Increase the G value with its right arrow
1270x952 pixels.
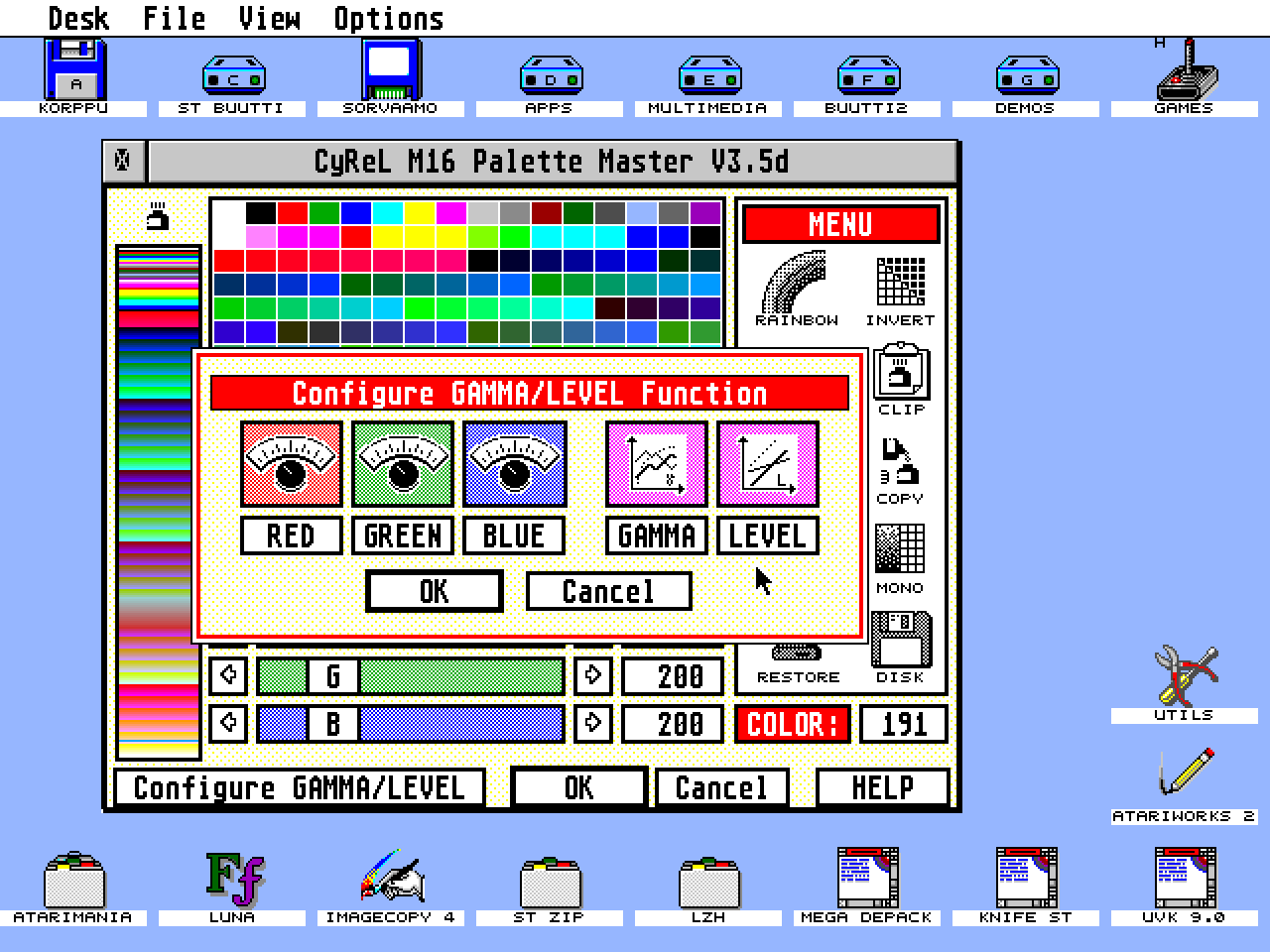pos(592,676)
